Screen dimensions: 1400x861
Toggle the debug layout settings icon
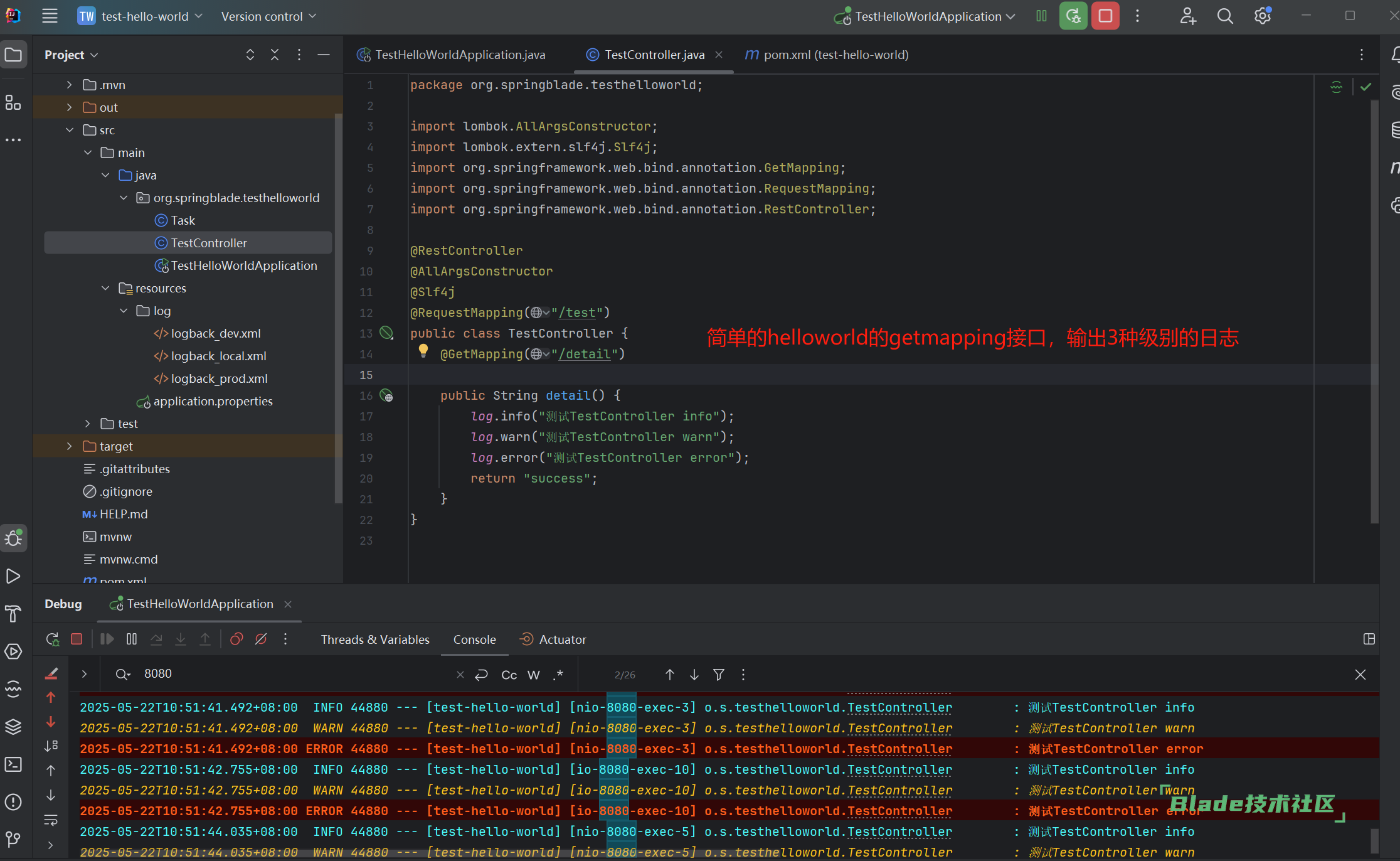pos(1369,639)
